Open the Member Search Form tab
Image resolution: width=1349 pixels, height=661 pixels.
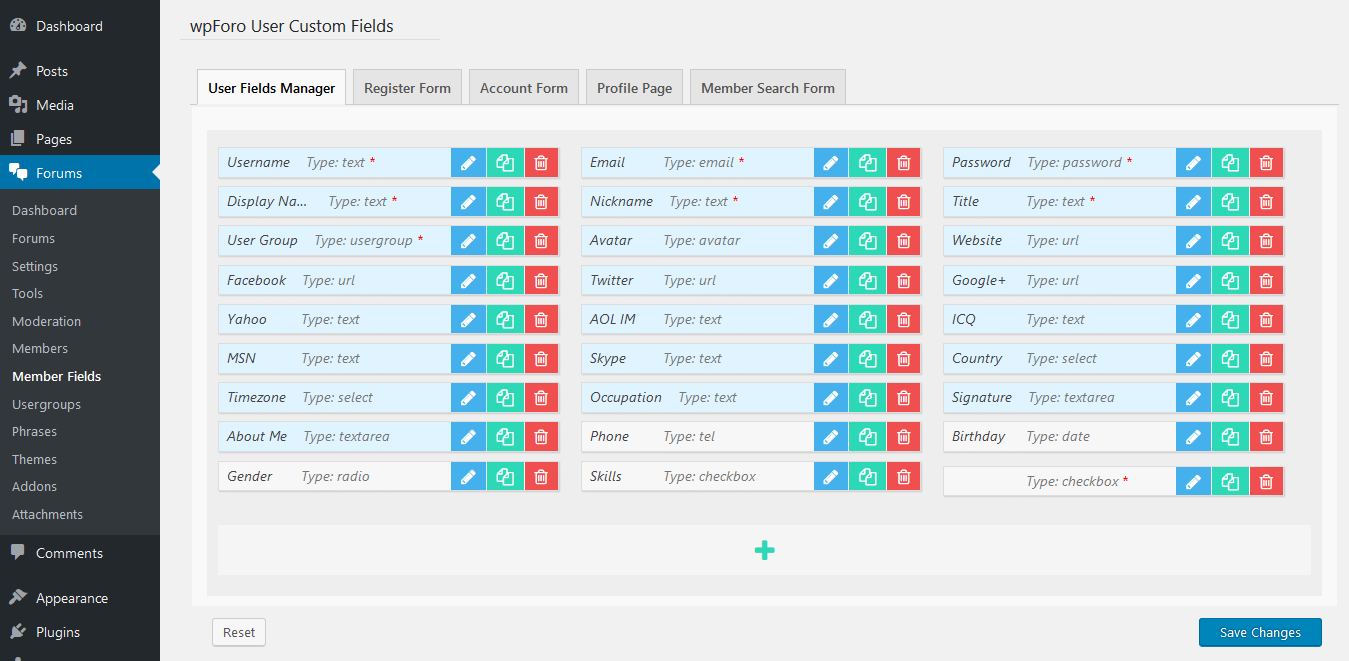(x=767, y=88)
